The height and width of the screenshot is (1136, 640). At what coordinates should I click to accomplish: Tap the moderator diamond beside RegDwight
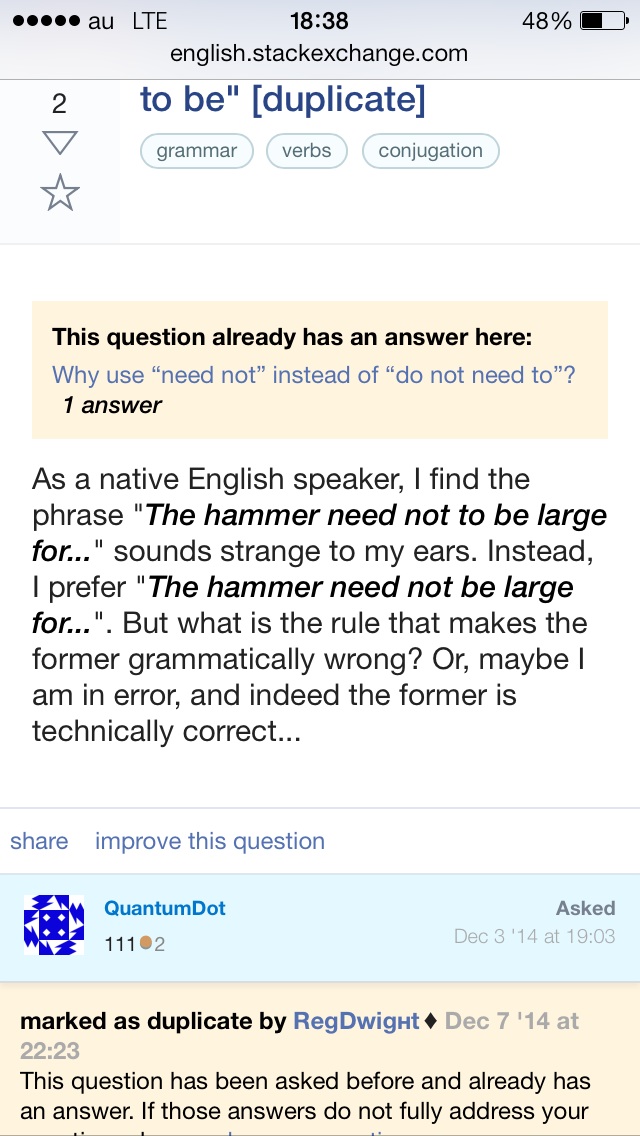point(431,1021)
